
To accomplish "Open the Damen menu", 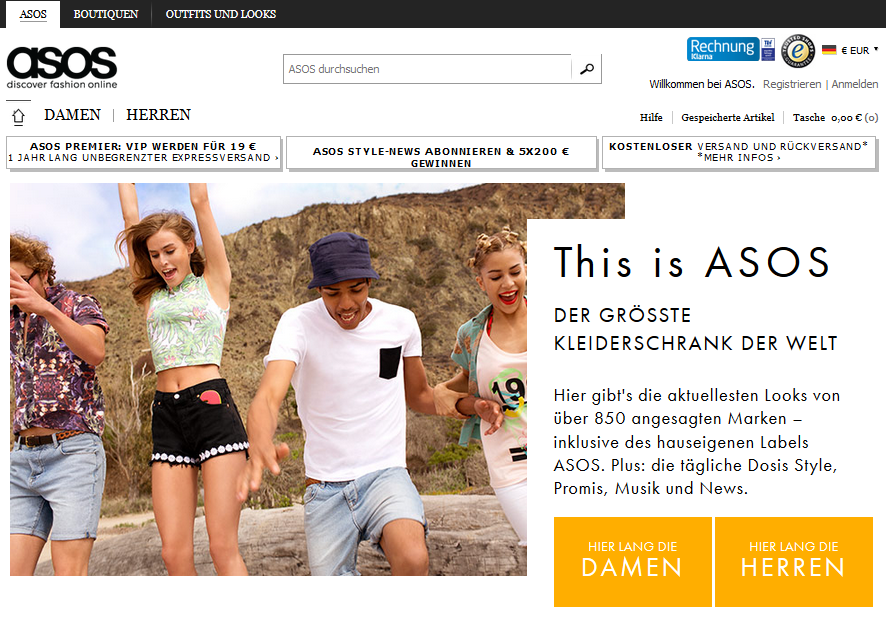I will coord(72,115).
